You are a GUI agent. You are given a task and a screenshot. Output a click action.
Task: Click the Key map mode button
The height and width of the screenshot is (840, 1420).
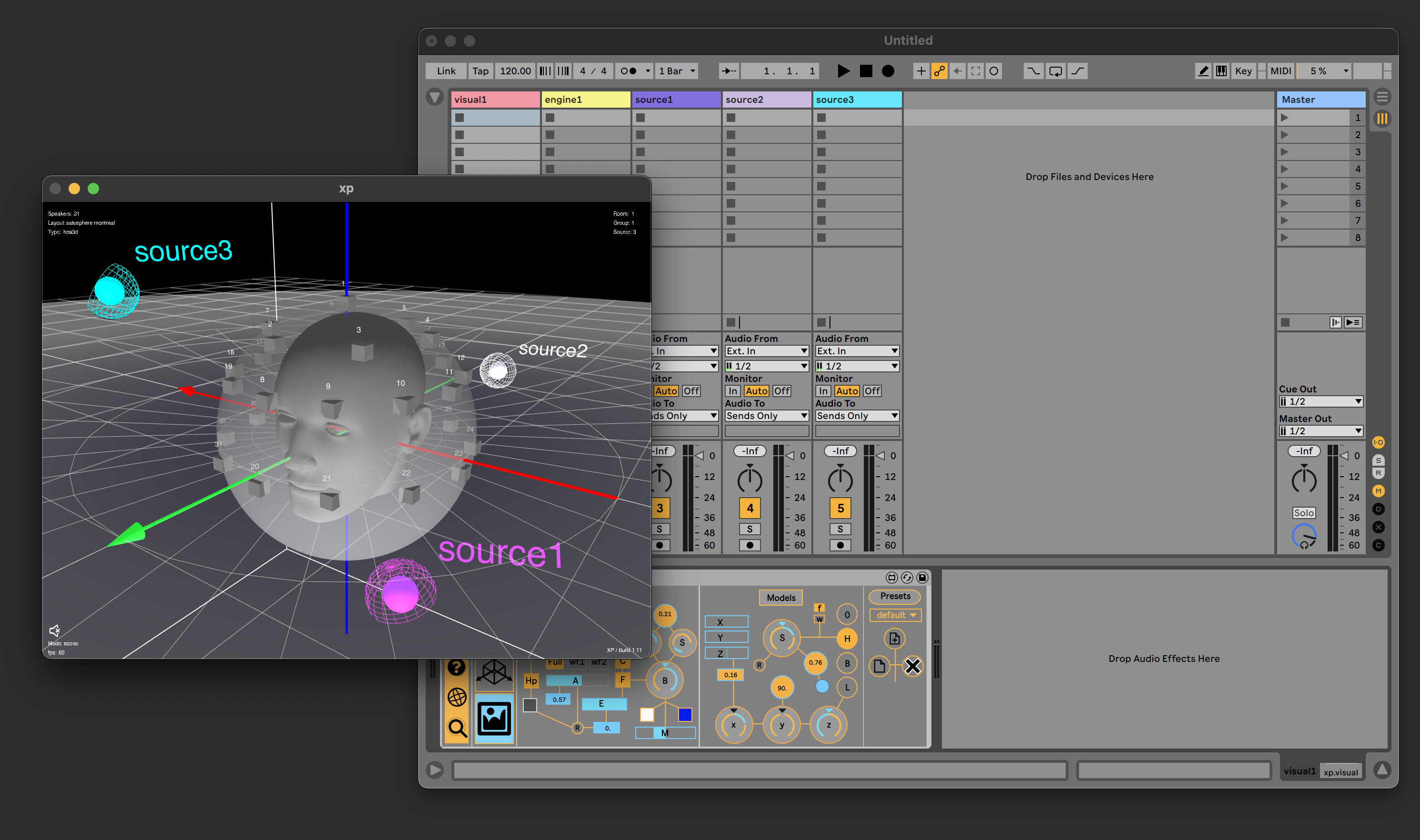point(1243,71)
